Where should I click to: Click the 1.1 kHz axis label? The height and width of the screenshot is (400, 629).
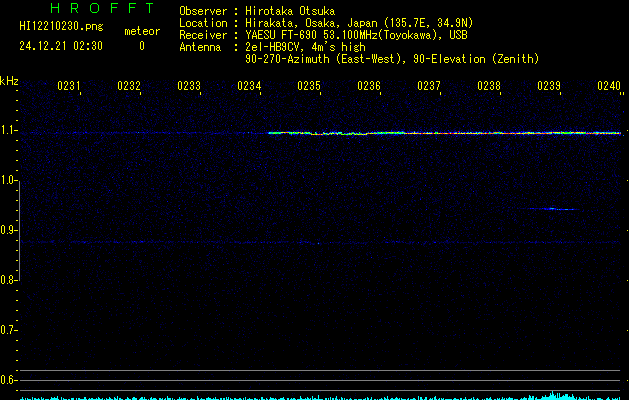pos(8,130)
